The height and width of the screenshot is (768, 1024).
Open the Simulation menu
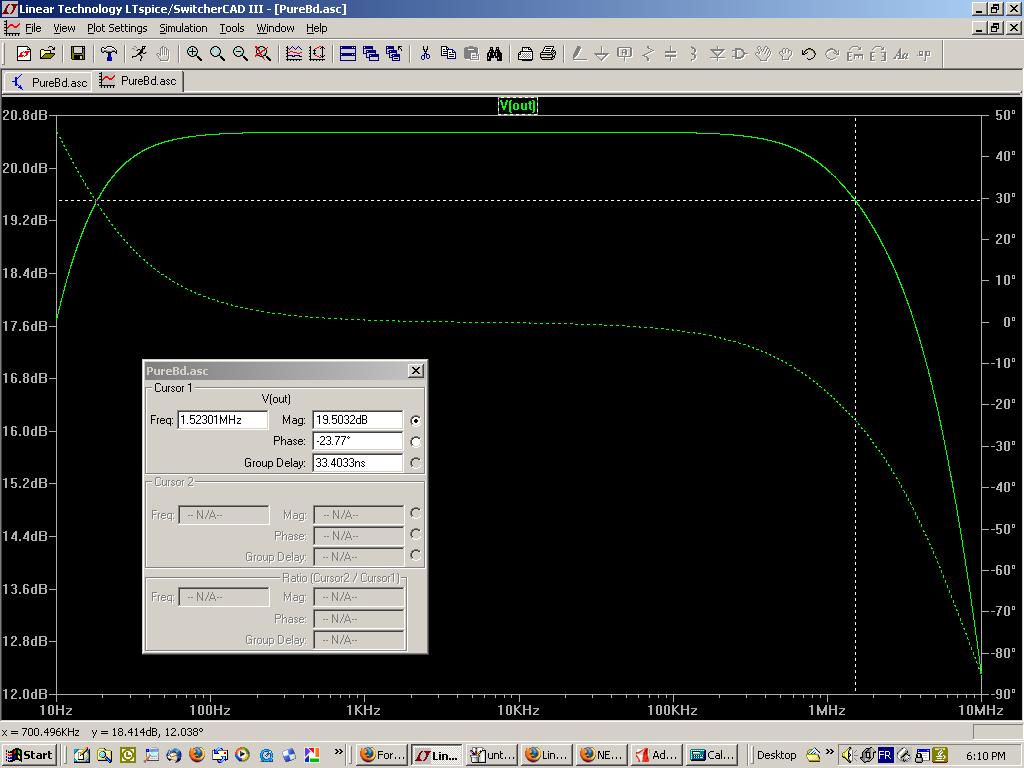tap(183, 28)
